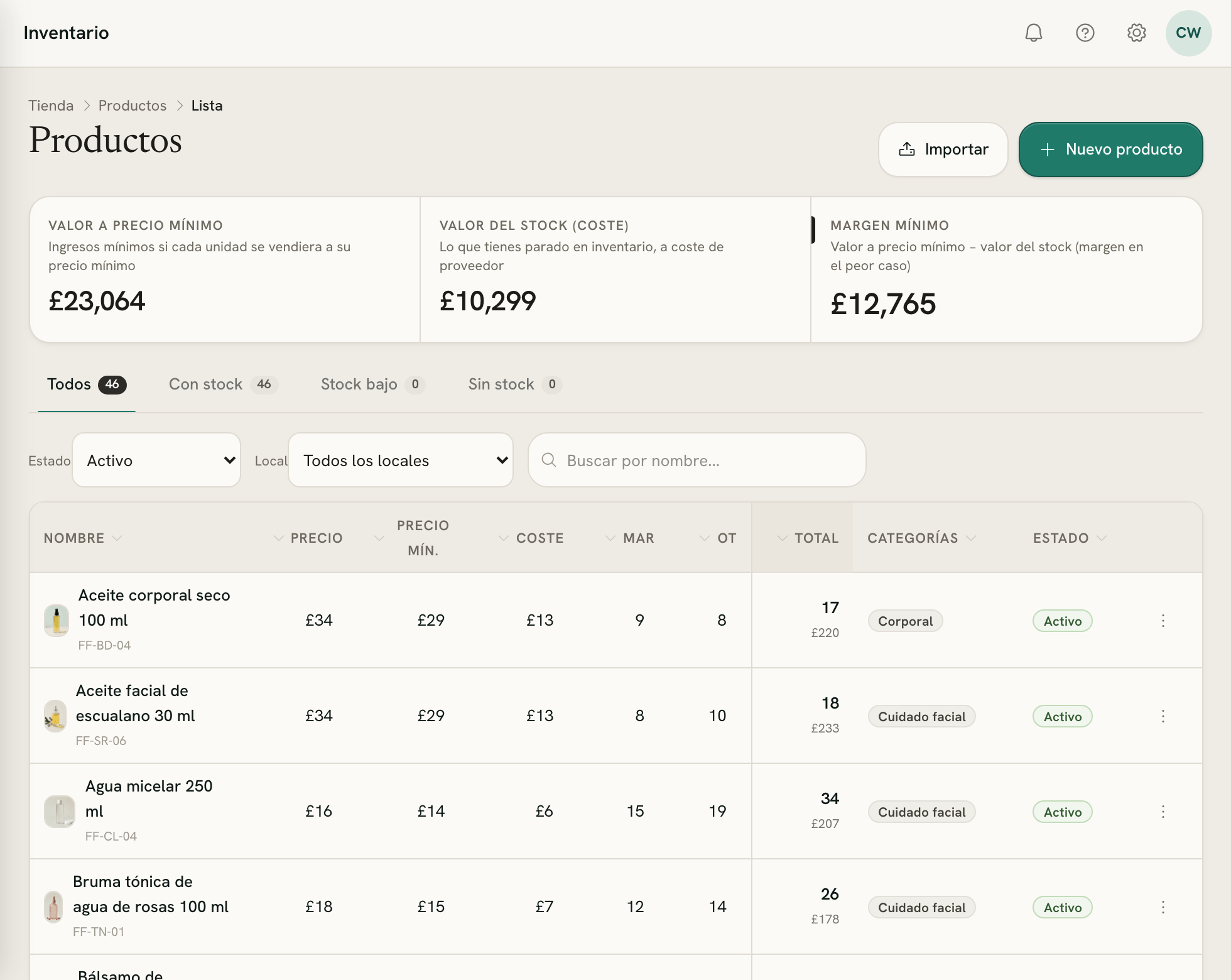Viewport: 1231px width, 980px height.
Task: Click the Bruma tónica de agua de rosas name
Action: [x=151, y=895]
